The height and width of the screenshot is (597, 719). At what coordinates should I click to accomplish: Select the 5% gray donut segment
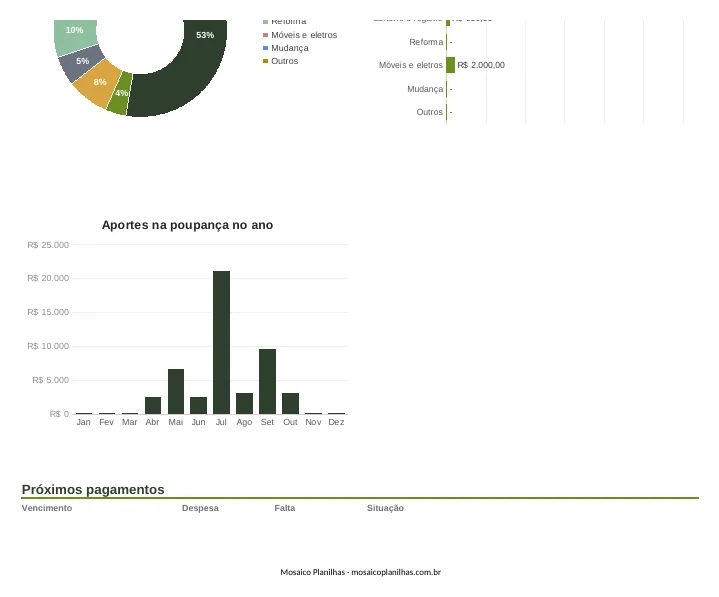[x=82, y=63]
